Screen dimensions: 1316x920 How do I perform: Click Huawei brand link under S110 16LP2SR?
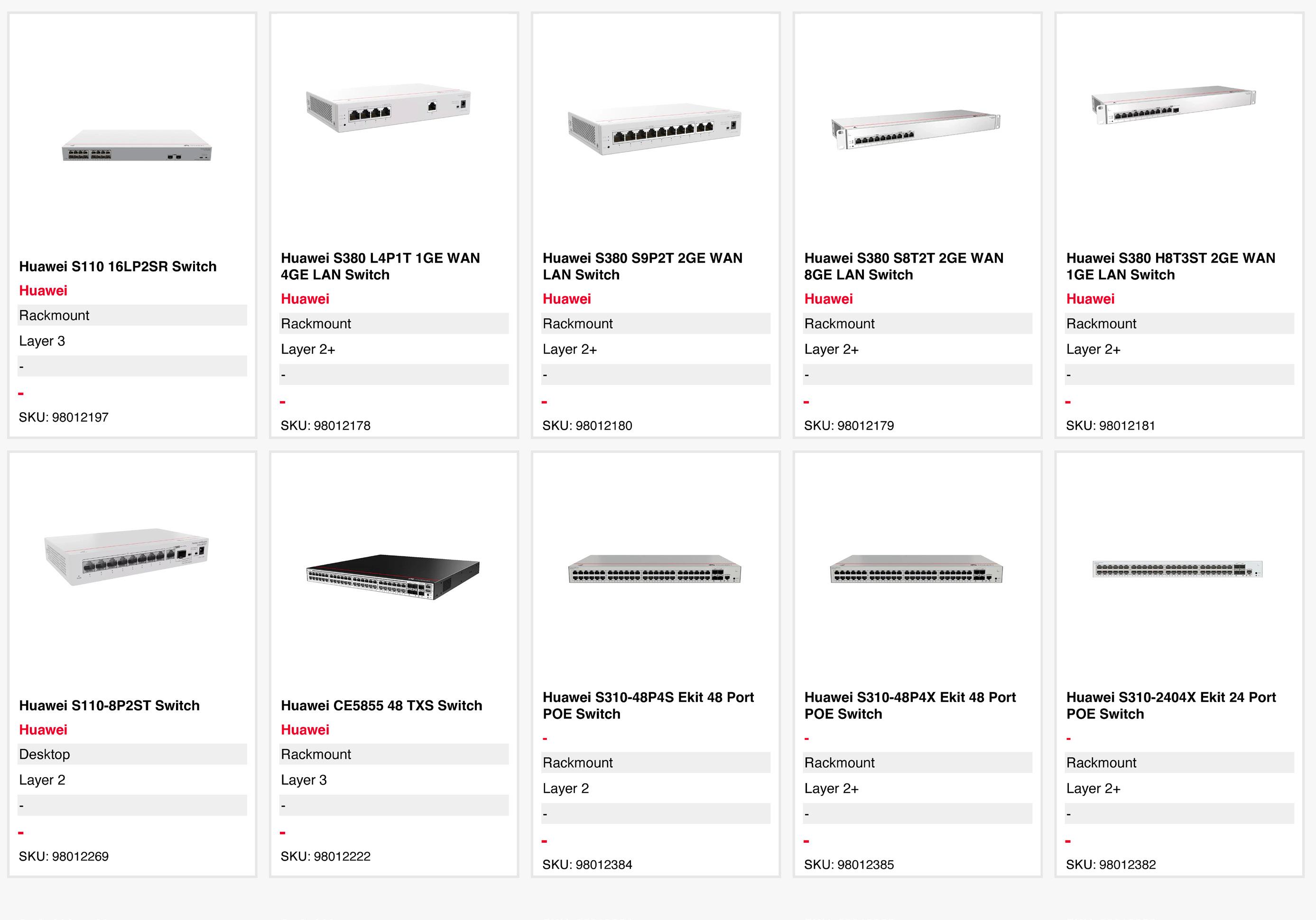[x=43, y=290]
